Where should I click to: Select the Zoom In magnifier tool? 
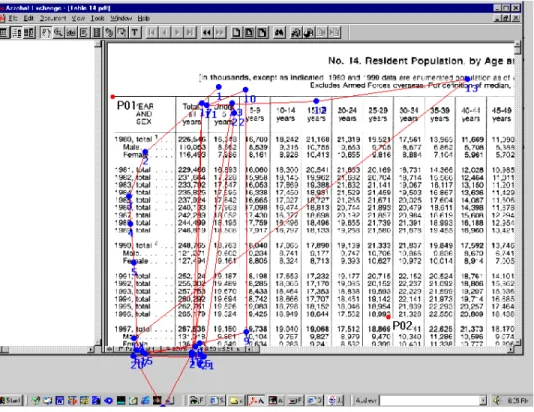(59, 33)
